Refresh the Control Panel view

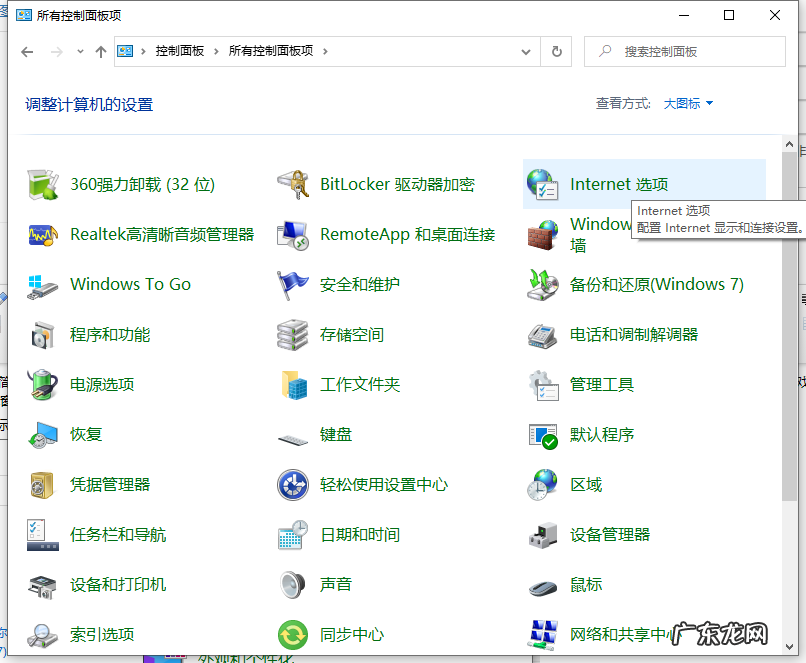click(x=557, y=51)
